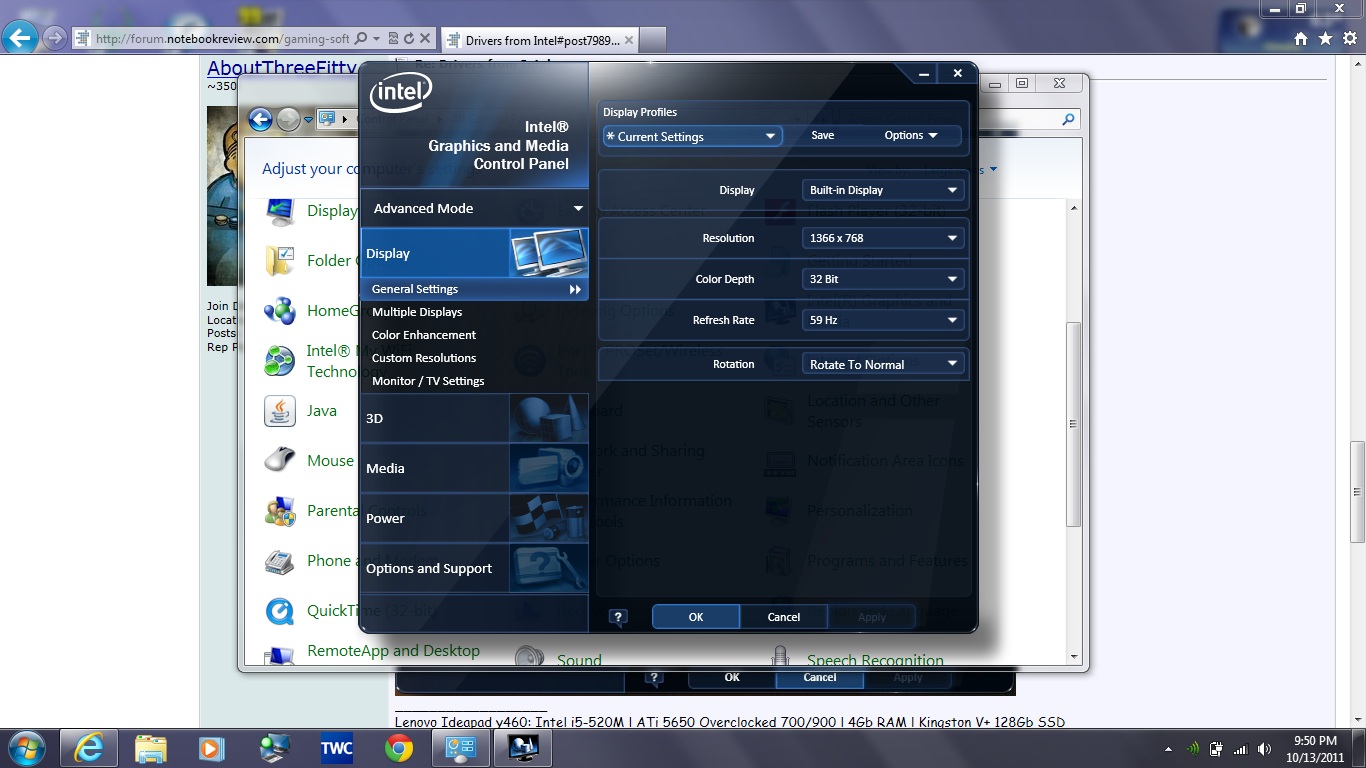Expand the browser address bar autocomplete arrow

376,39
